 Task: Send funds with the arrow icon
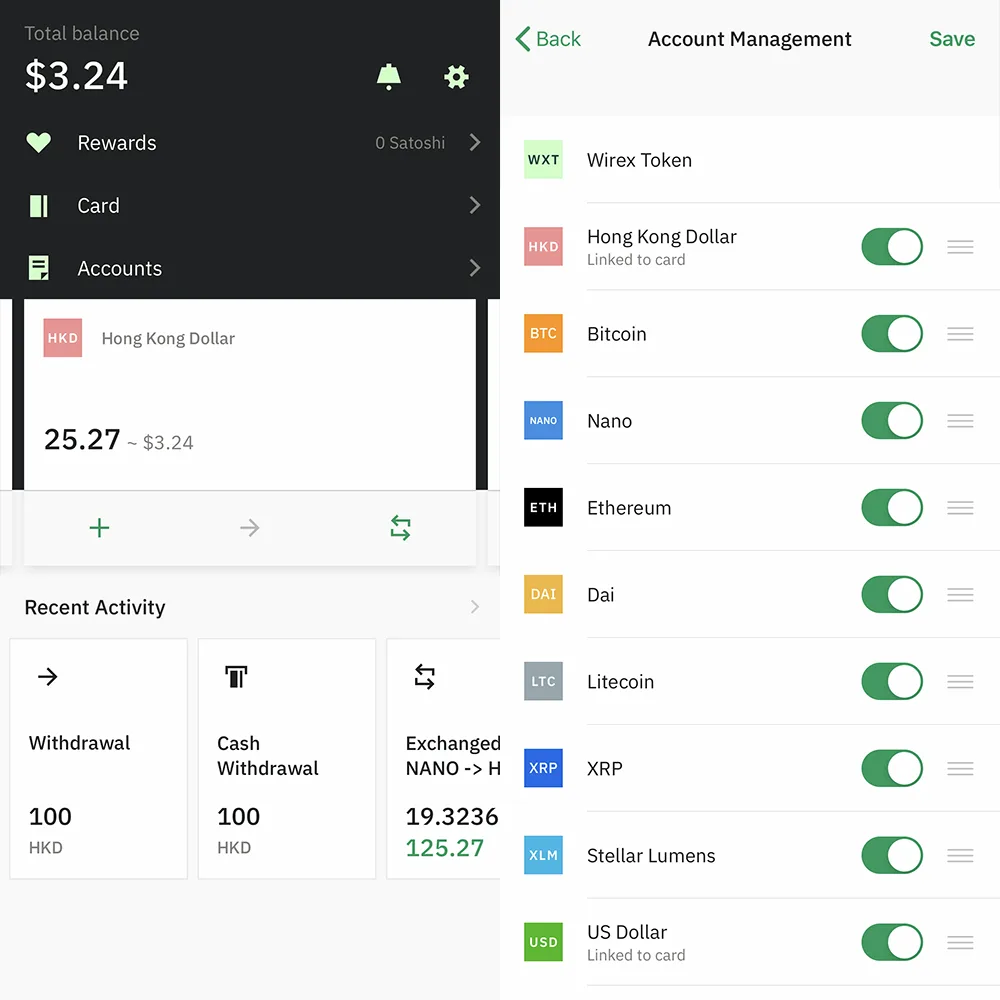249,528
